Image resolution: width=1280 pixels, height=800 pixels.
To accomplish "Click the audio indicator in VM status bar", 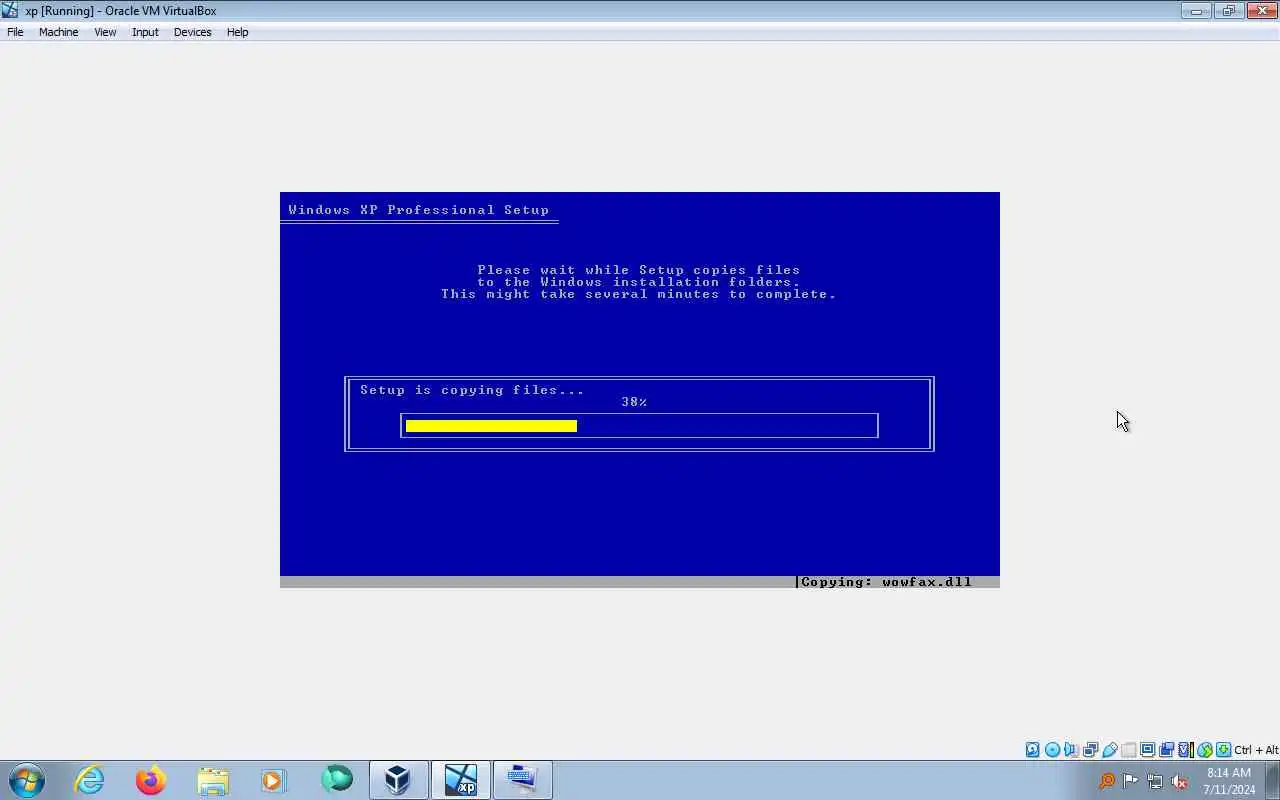I will [1071, 750].
